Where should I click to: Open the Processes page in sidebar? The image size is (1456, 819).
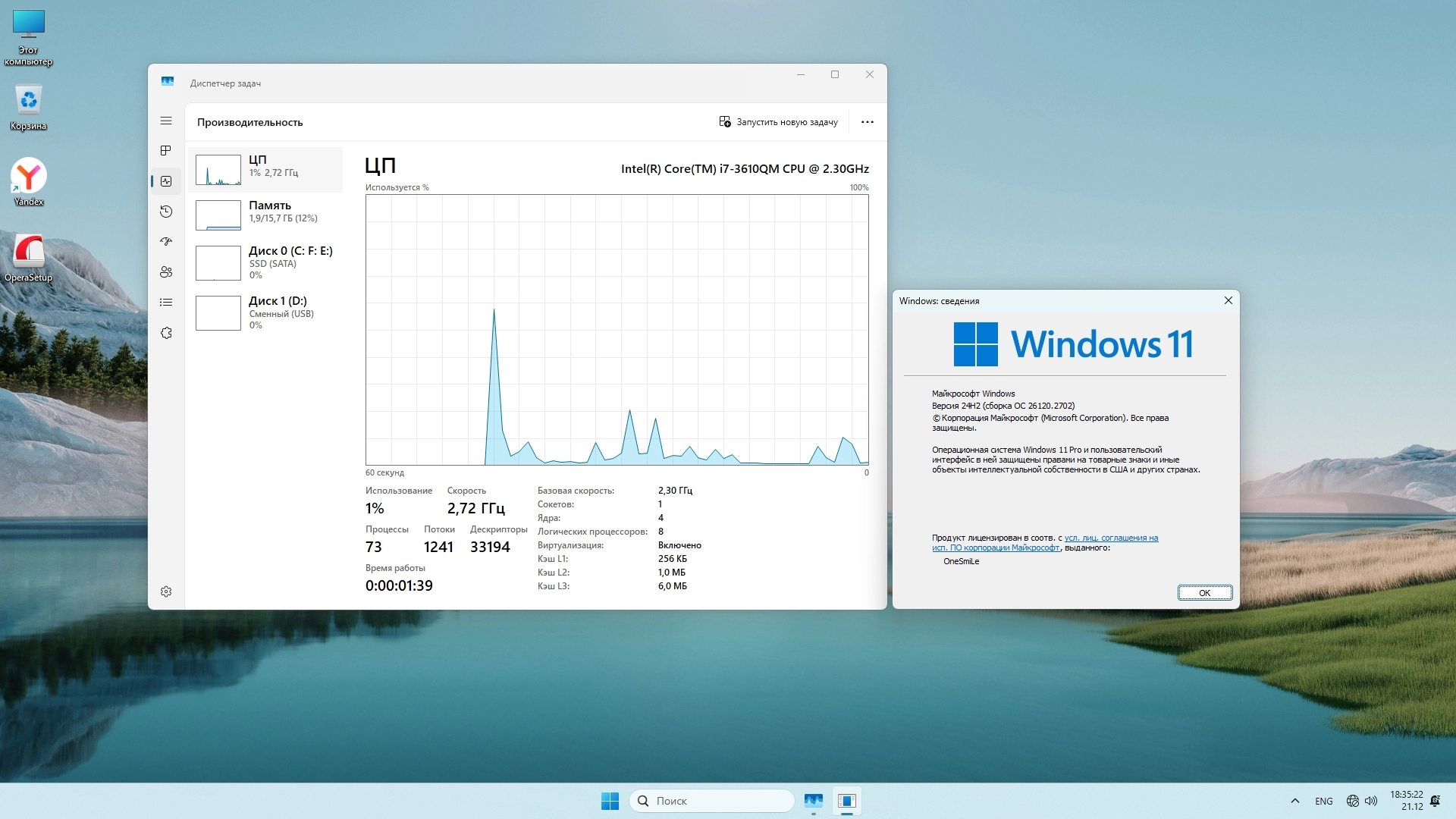tap(166, 150)
